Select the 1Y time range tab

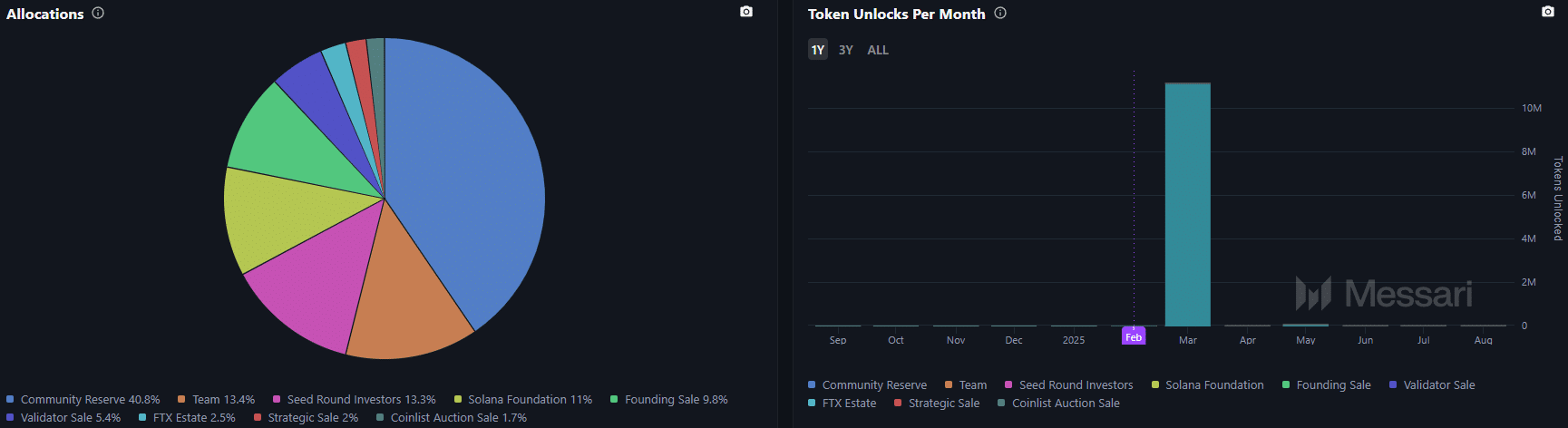click(817, 50)
